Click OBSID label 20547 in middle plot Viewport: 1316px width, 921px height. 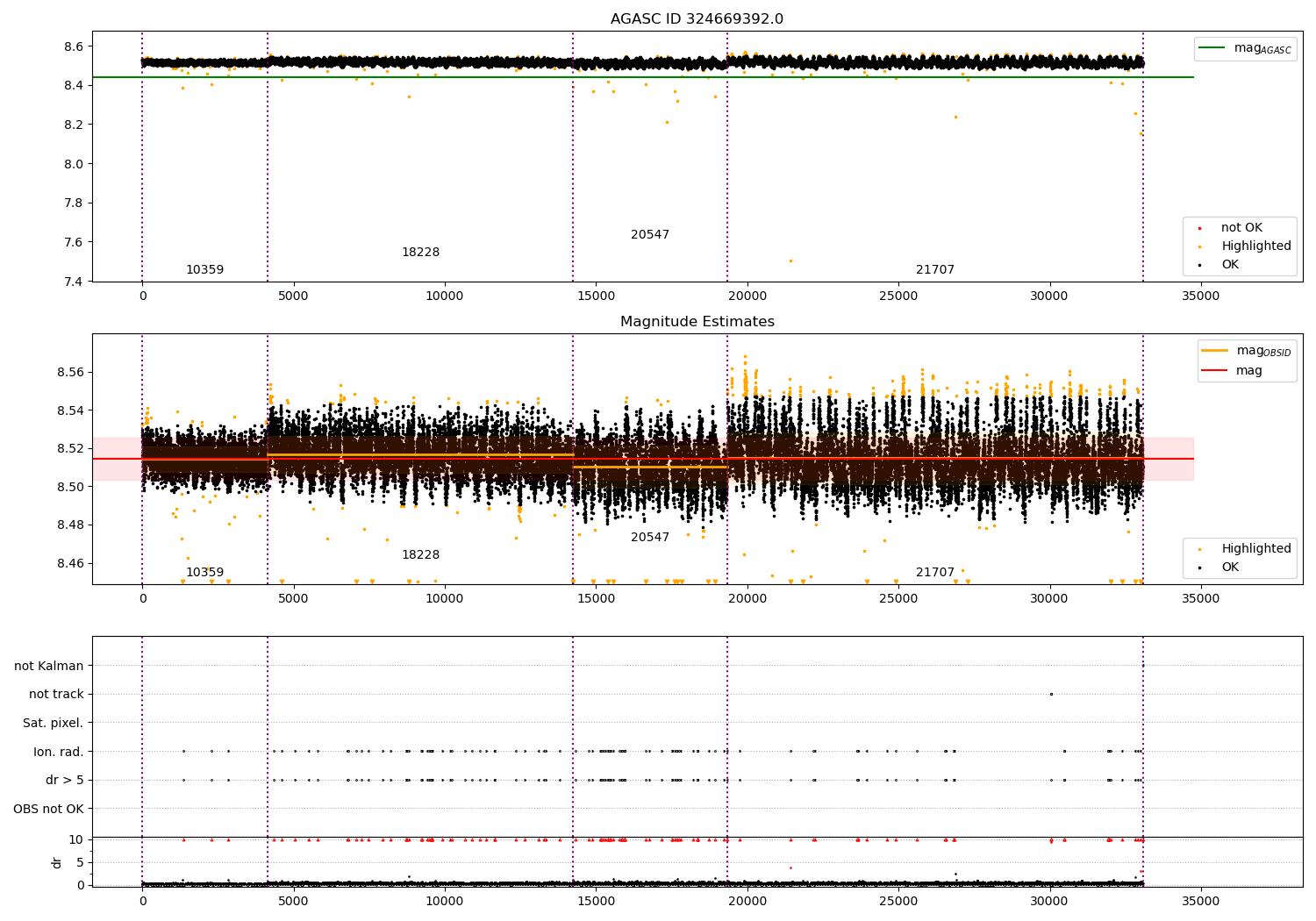(649, 538)
